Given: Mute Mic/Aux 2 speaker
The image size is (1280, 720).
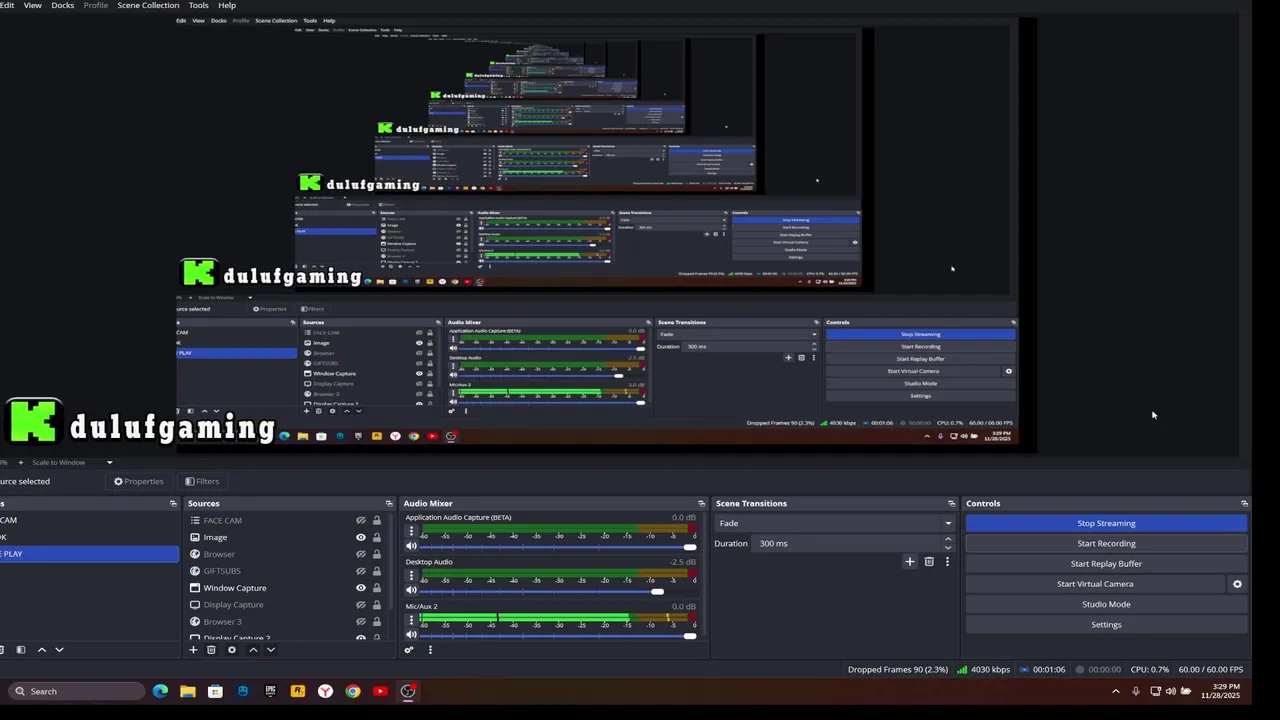Looking at the screenshot, I should [x=411, y=635].
